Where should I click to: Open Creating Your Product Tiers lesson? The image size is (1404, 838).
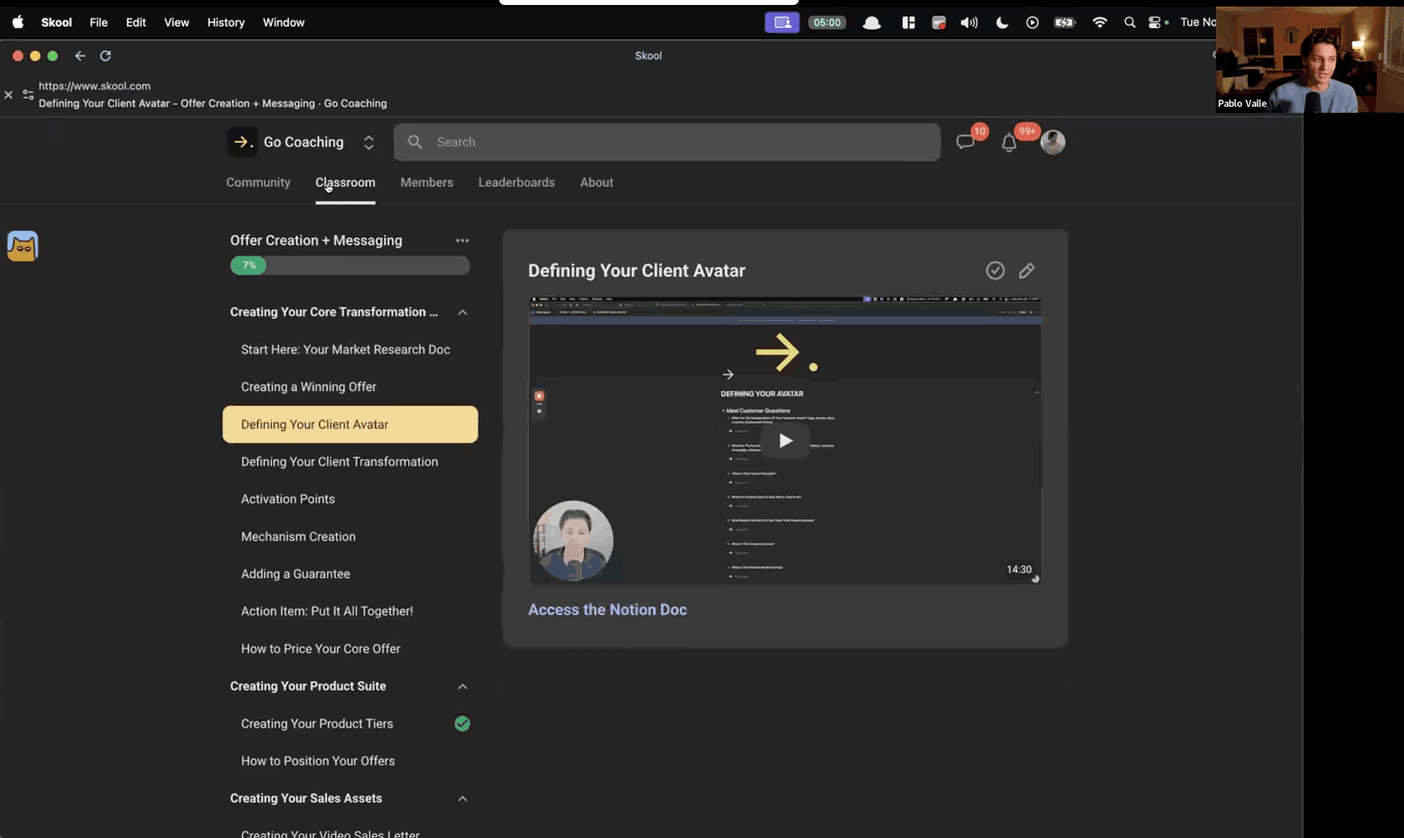point(350,724)
